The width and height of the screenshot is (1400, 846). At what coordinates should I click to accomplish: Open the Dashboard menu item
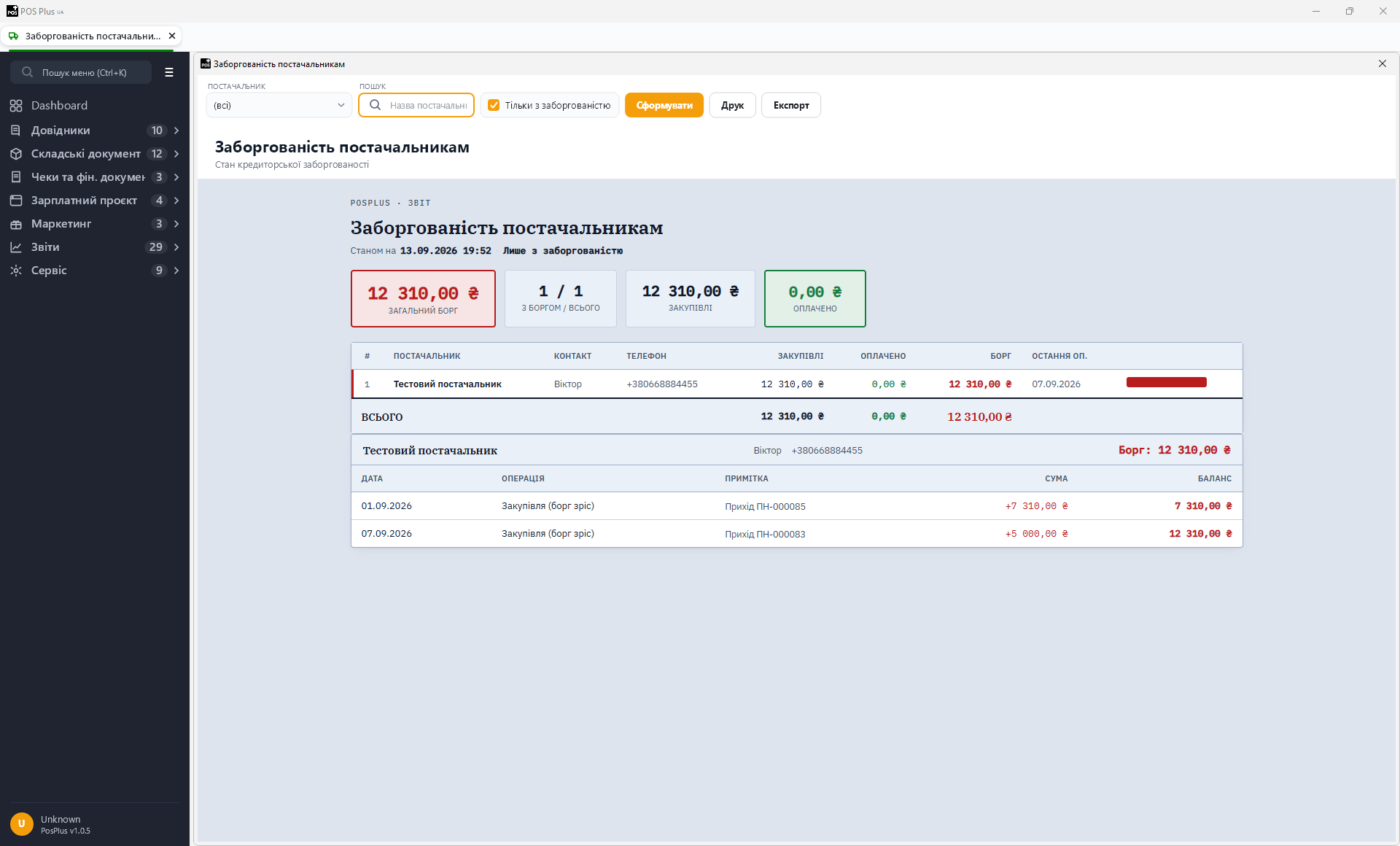coord(95,106)
